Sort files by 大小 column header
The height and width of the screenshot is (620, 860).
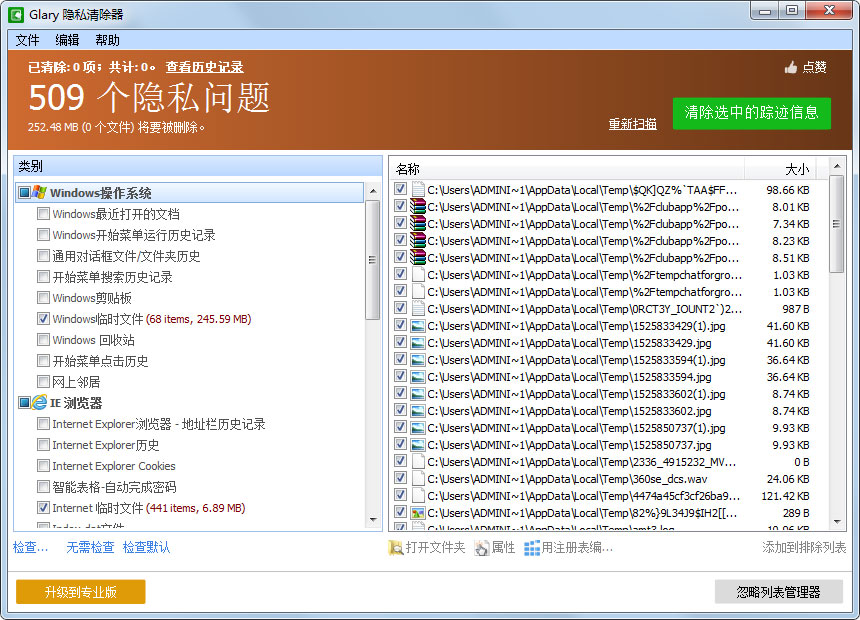[779, 169]
